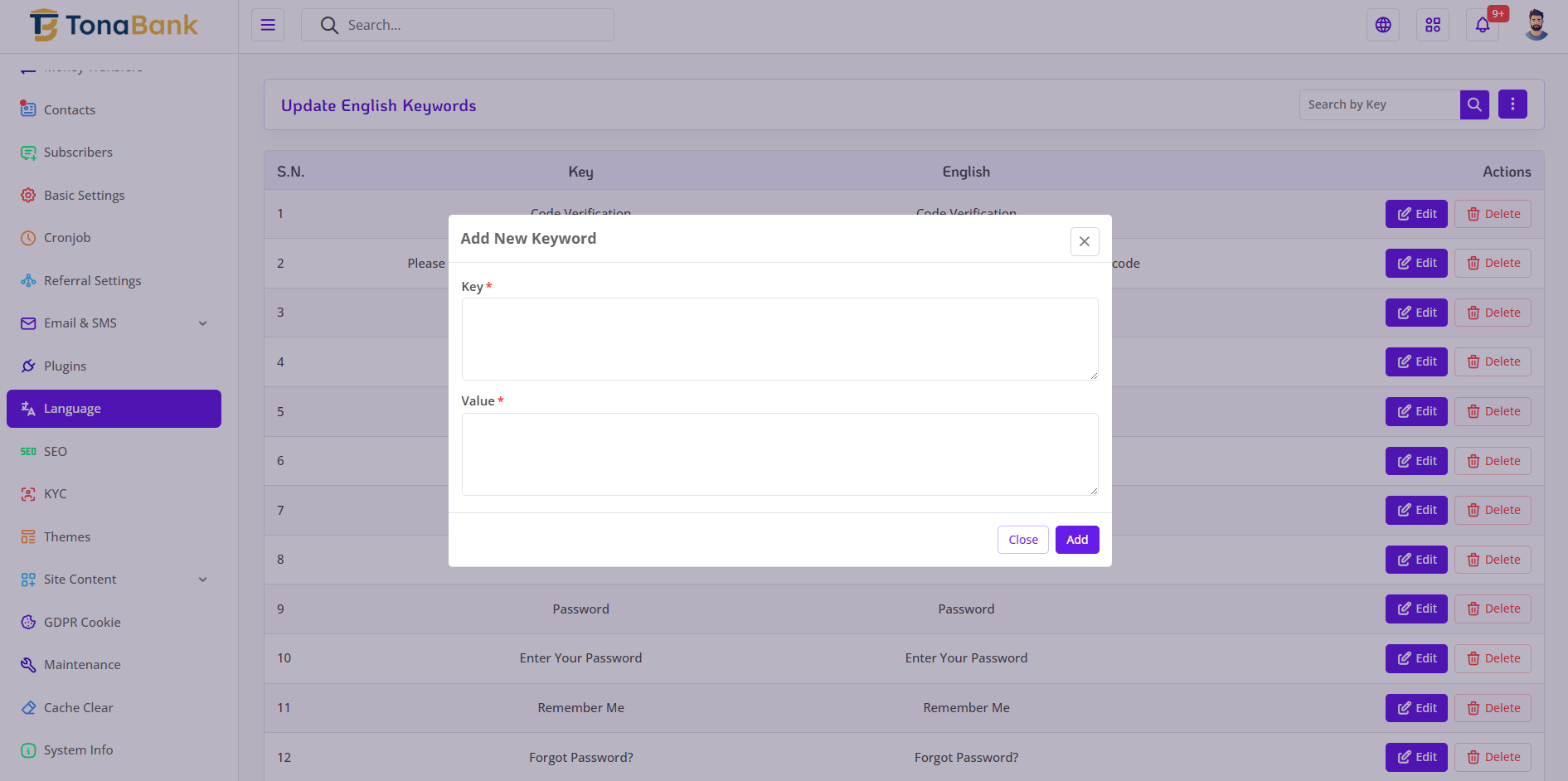Image resolution: width=1568 pixels, height=781 pixels.
Task: Click the user profile avatar
Action: point(1536,25)
